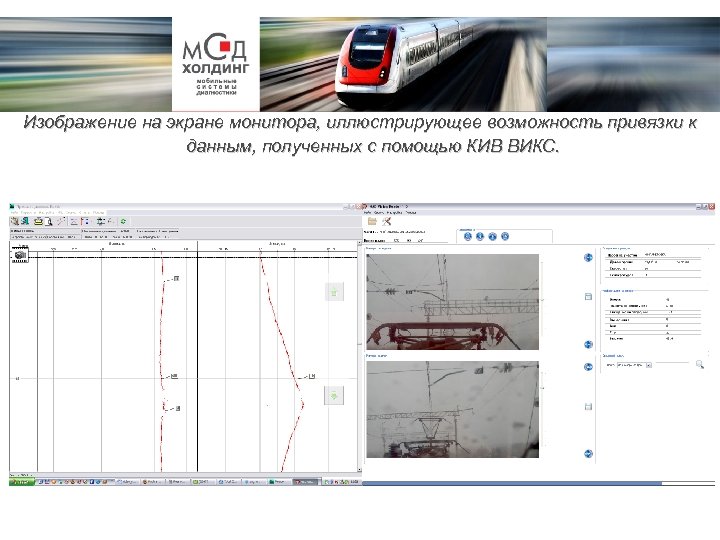Click the black opposing-arrows icon in chart toolbar

click(101, 221)
